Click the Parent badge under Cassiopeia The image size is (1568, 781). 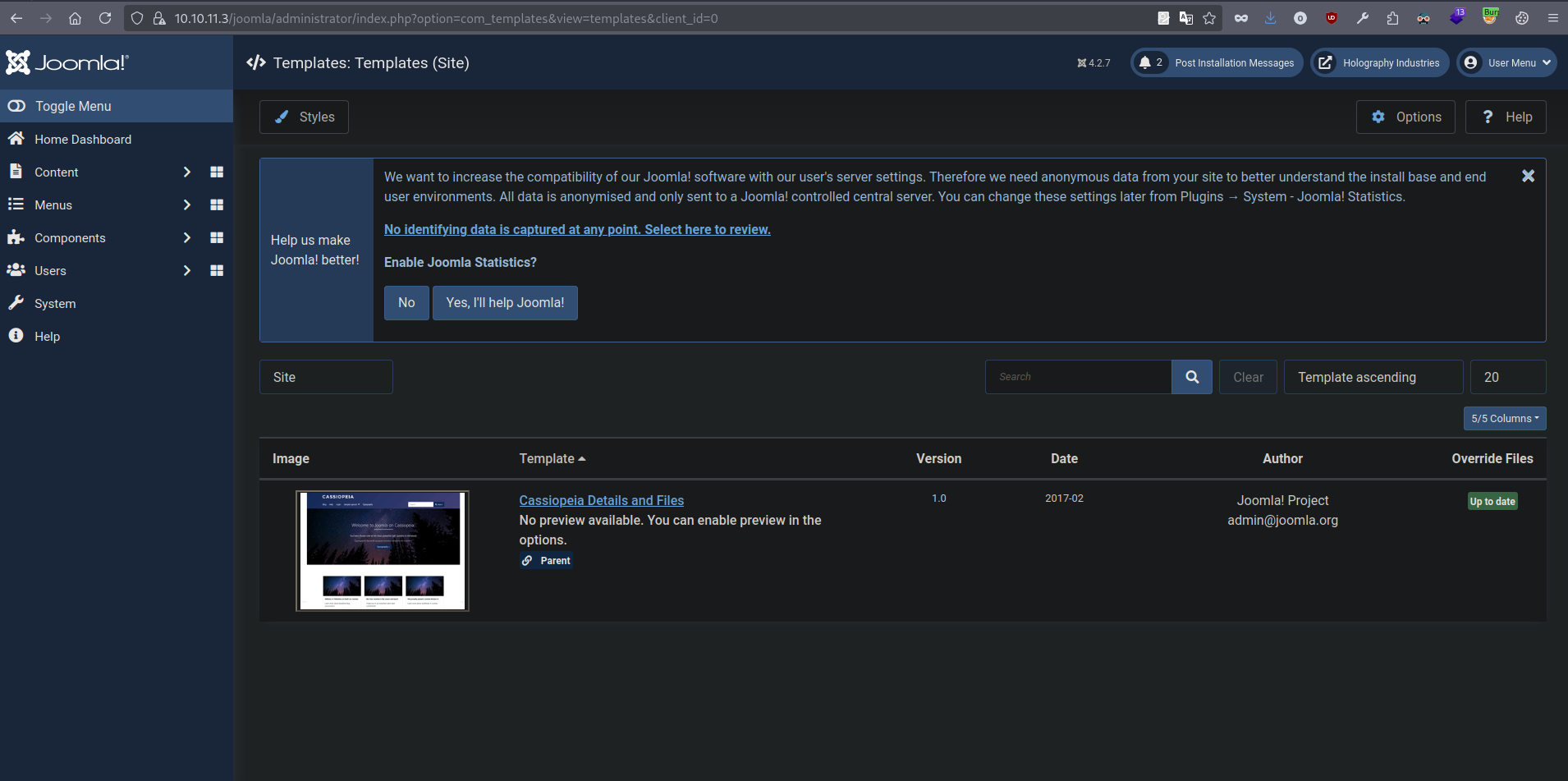546,561
